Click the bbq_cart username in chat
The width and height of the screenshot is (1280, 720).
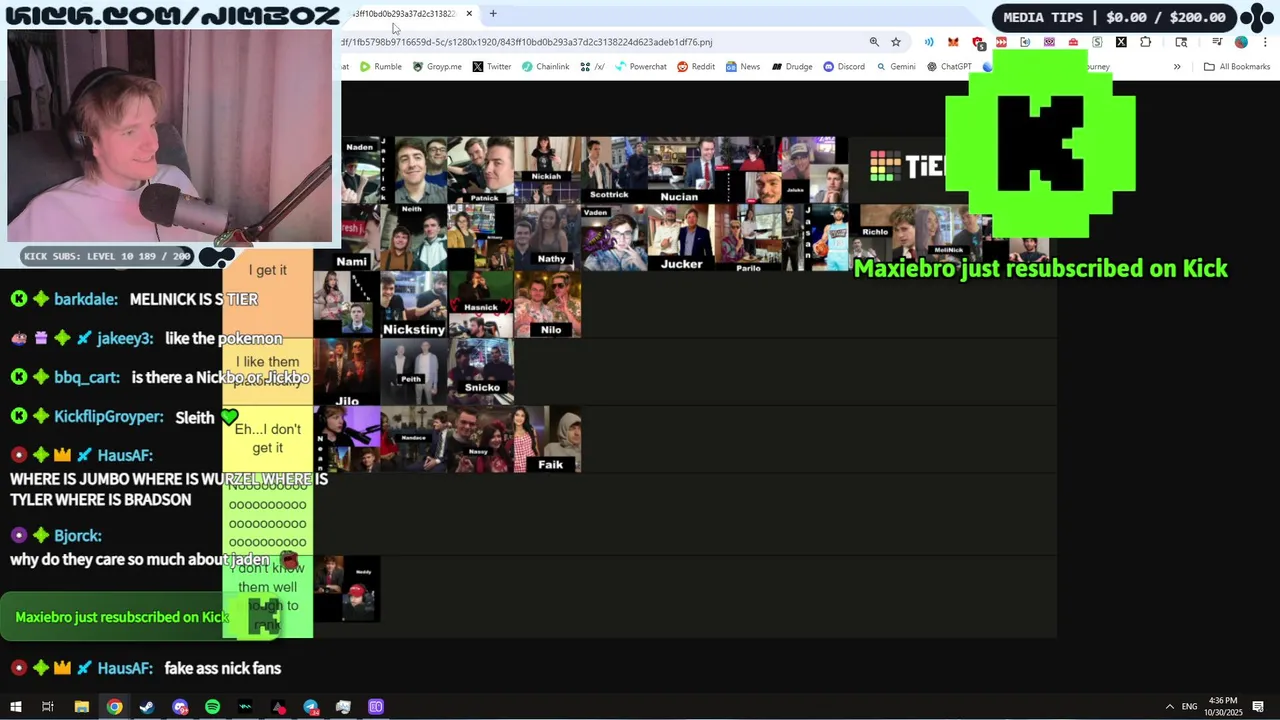pyautogui.click(x=87, y=377)
